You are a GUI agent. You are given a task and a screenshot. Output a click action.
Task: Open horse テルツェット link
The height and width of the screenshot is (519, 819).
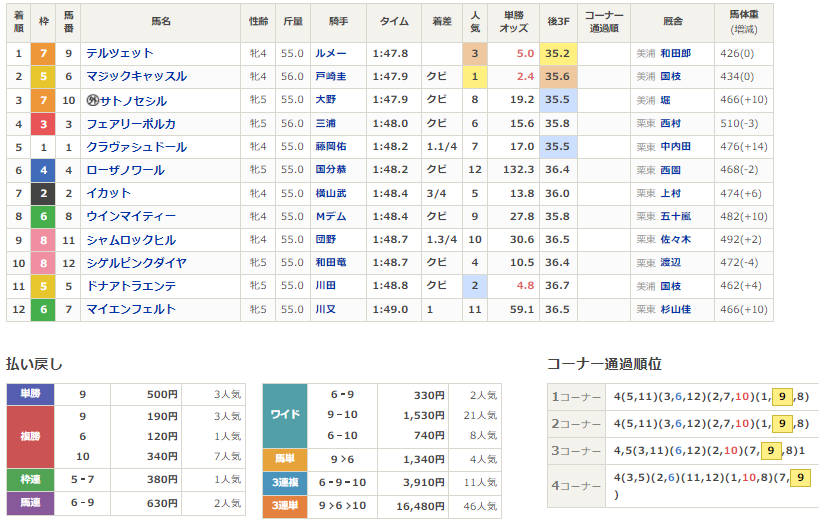click(120, 53)
